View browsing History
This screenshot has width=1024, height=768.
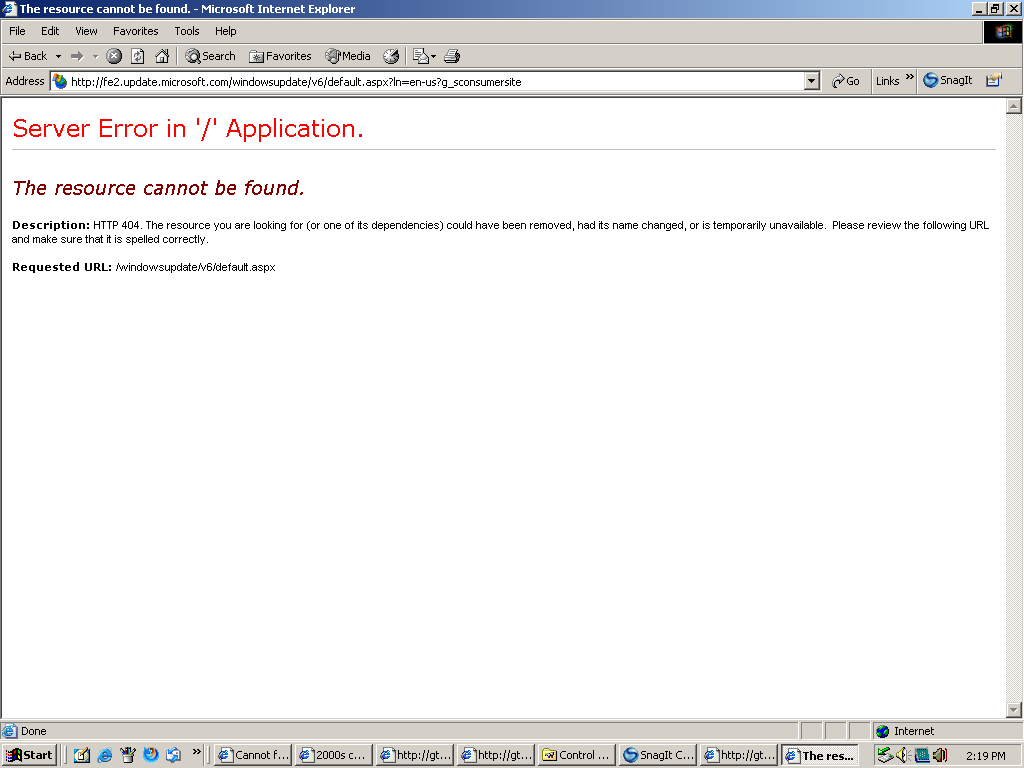coord(391,56)
